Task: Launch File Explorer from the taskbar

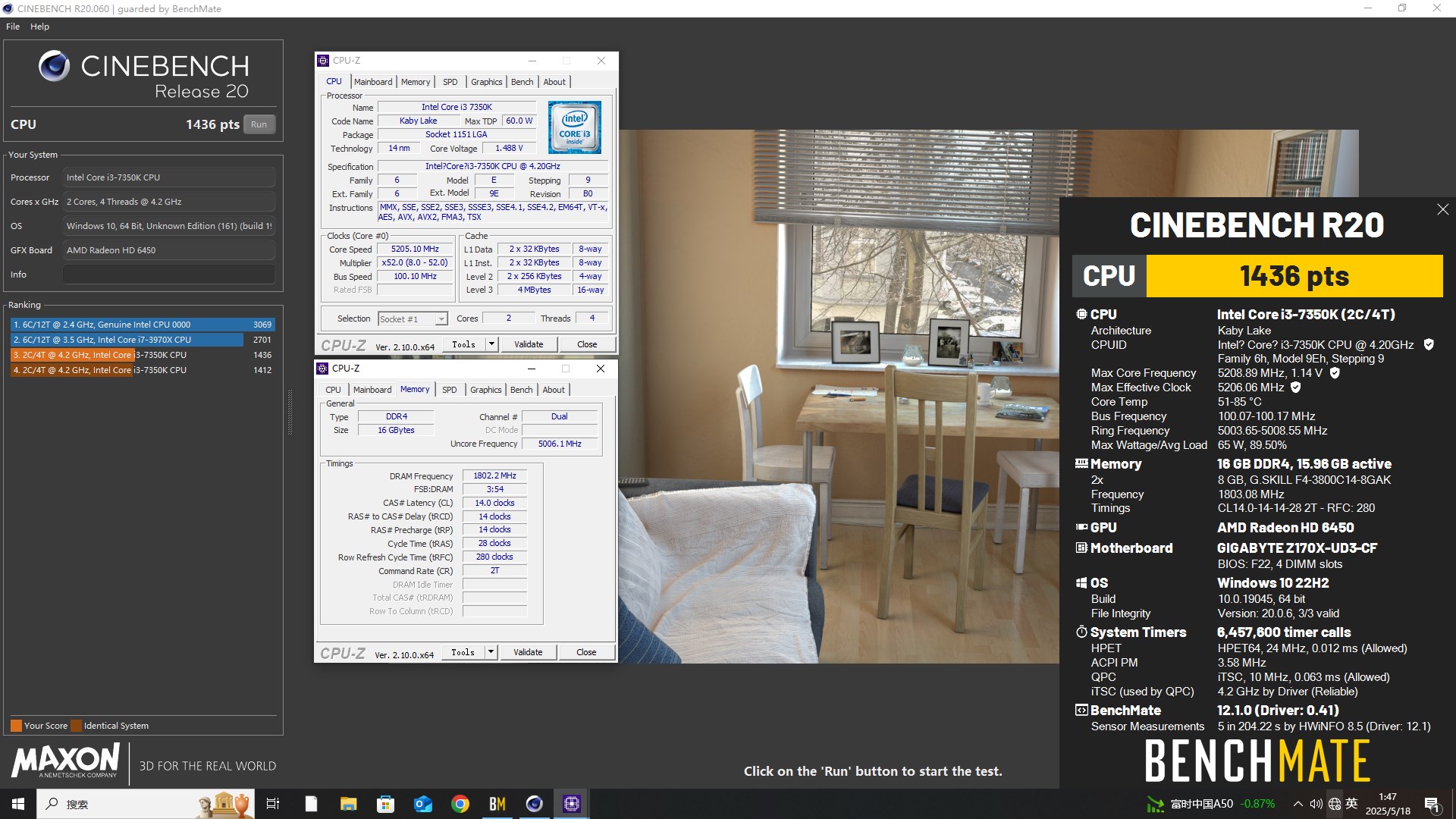Action: click(348, 804)
